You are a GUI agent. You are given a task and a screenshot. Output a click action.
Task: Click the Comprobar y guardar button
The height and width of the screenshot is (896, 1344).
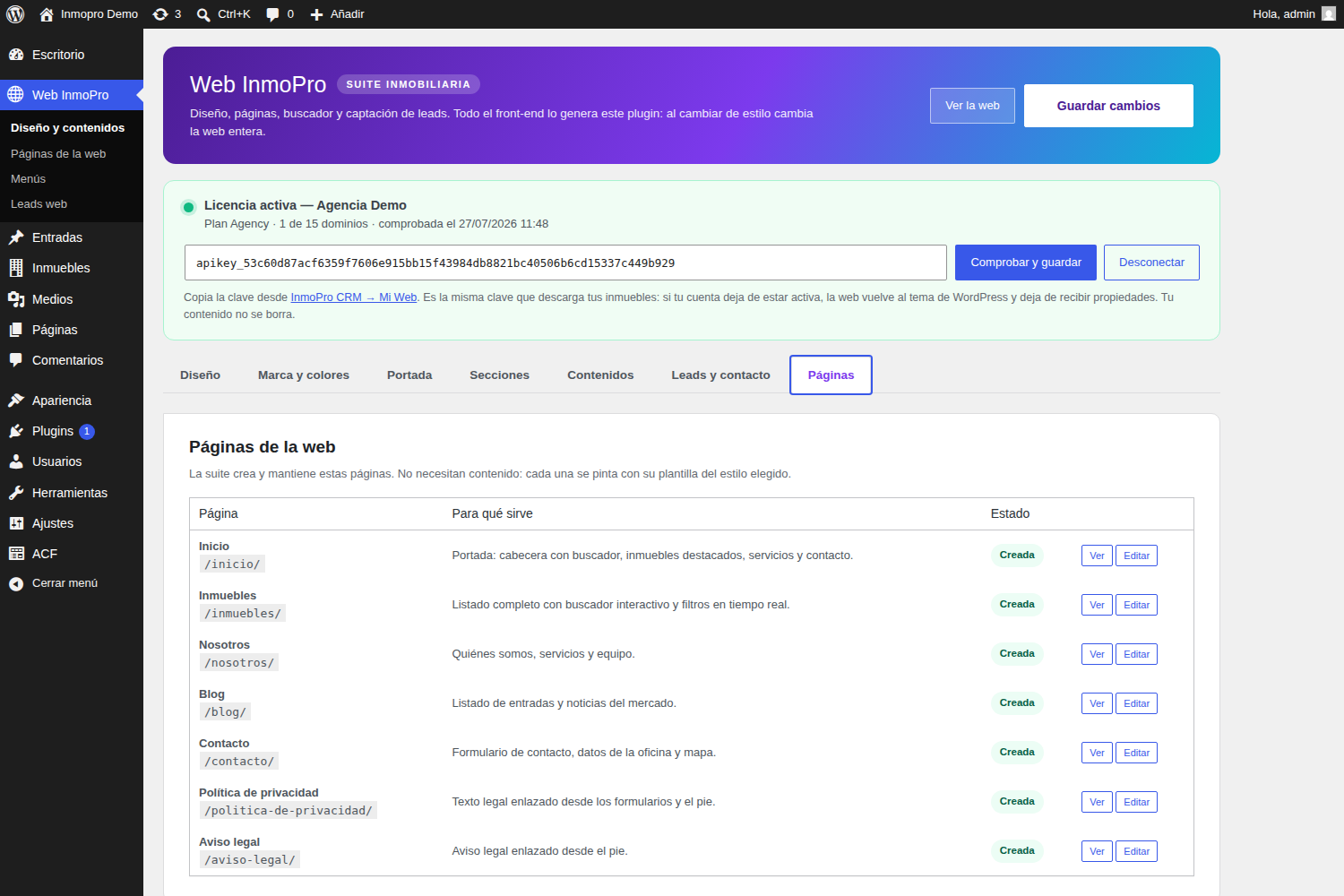1026,263
